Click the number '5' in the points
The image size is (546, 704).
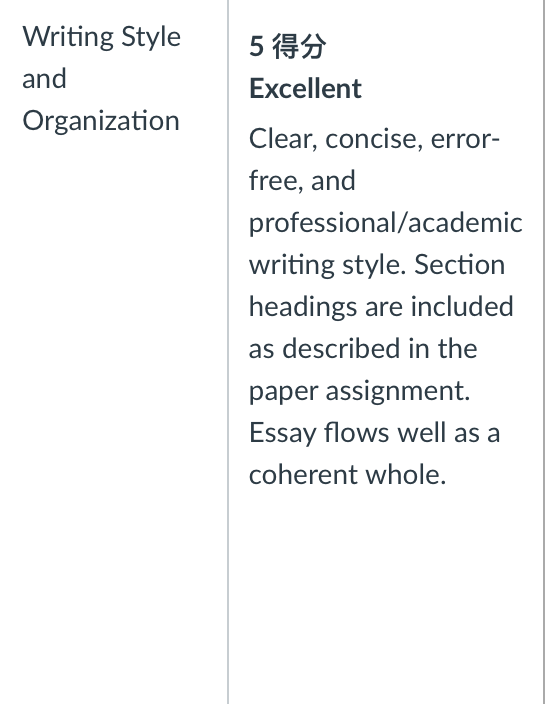256,46
